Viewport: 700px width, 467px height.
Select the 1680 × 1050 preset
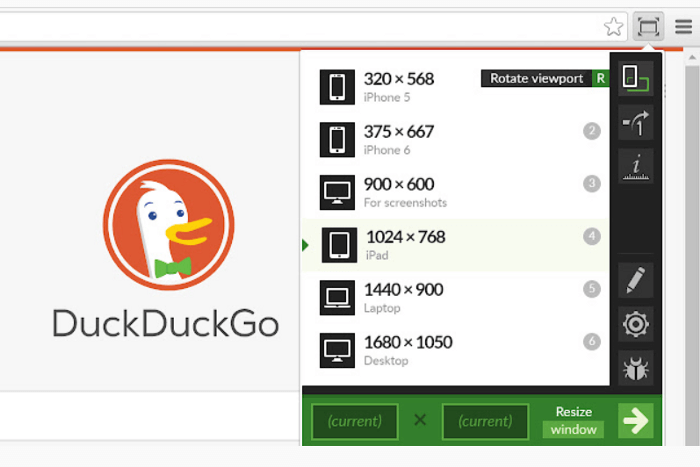(x=456, y=350)
